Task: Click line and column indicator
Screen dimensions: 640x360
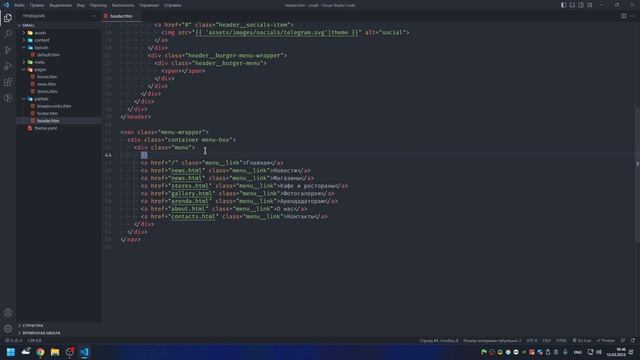Action: pyautogui.click(x=439, y=340)
